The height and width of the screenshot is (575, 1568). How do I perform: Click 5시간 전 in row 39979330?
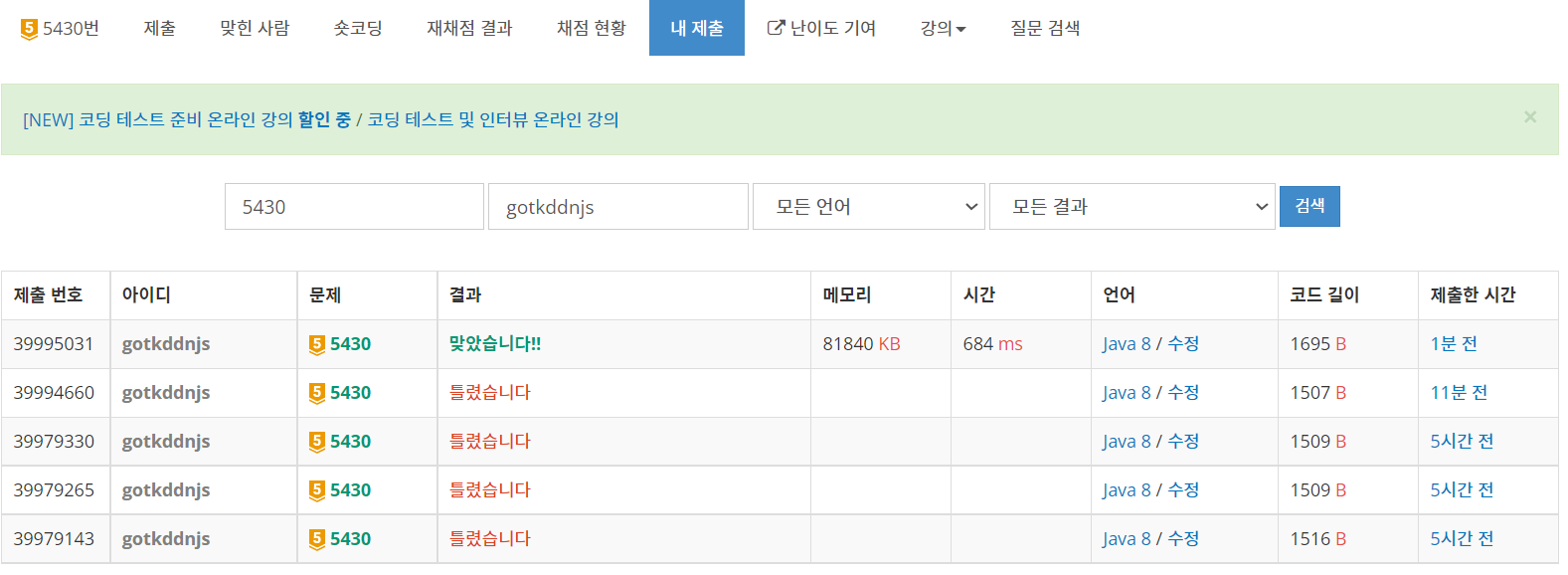point(1462,442)
